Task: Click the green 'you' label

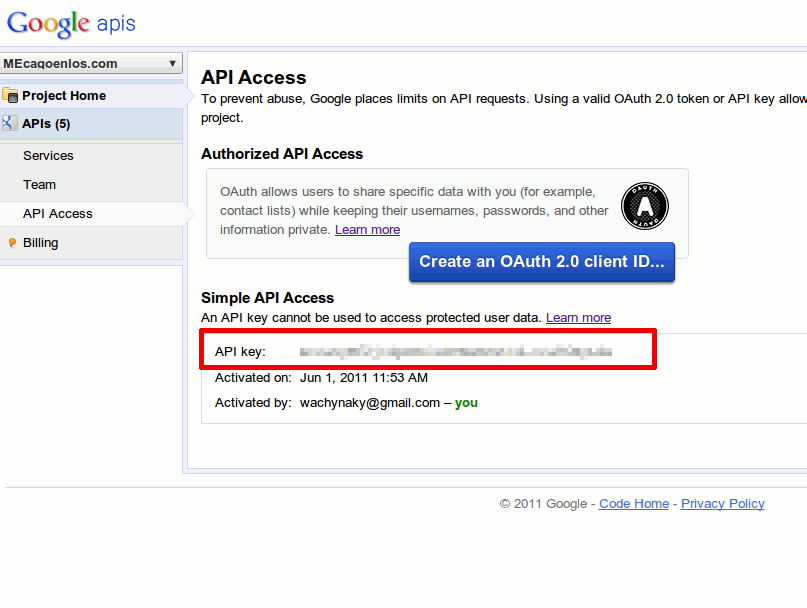Action: (466, 403)
